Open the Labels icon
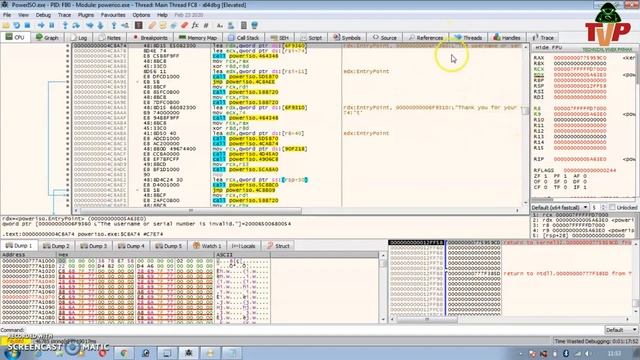 pos(173,25)
